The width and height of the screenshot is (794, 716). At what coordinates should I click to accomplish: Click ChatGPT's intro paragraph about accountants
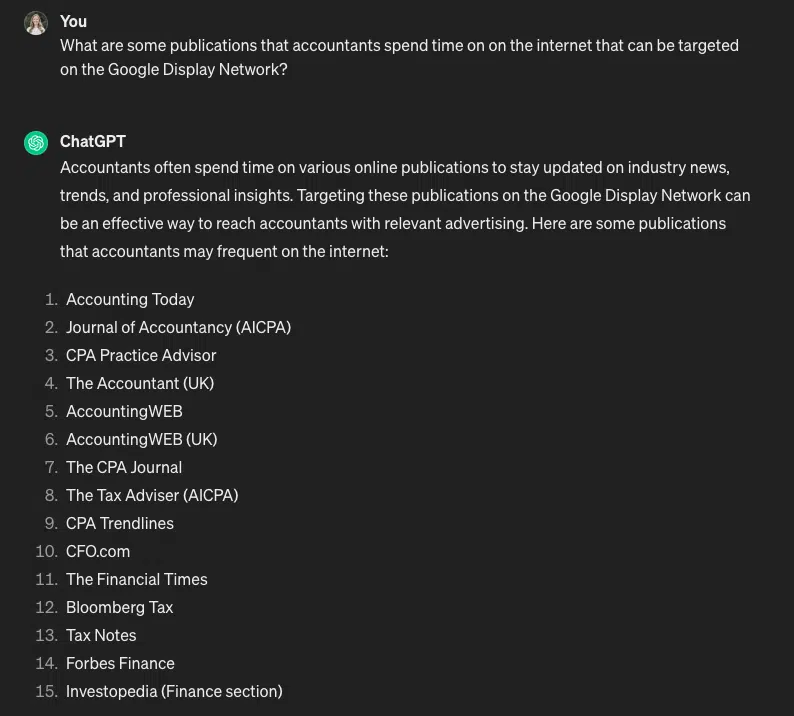pyautogui.click(x=405, y=209)
